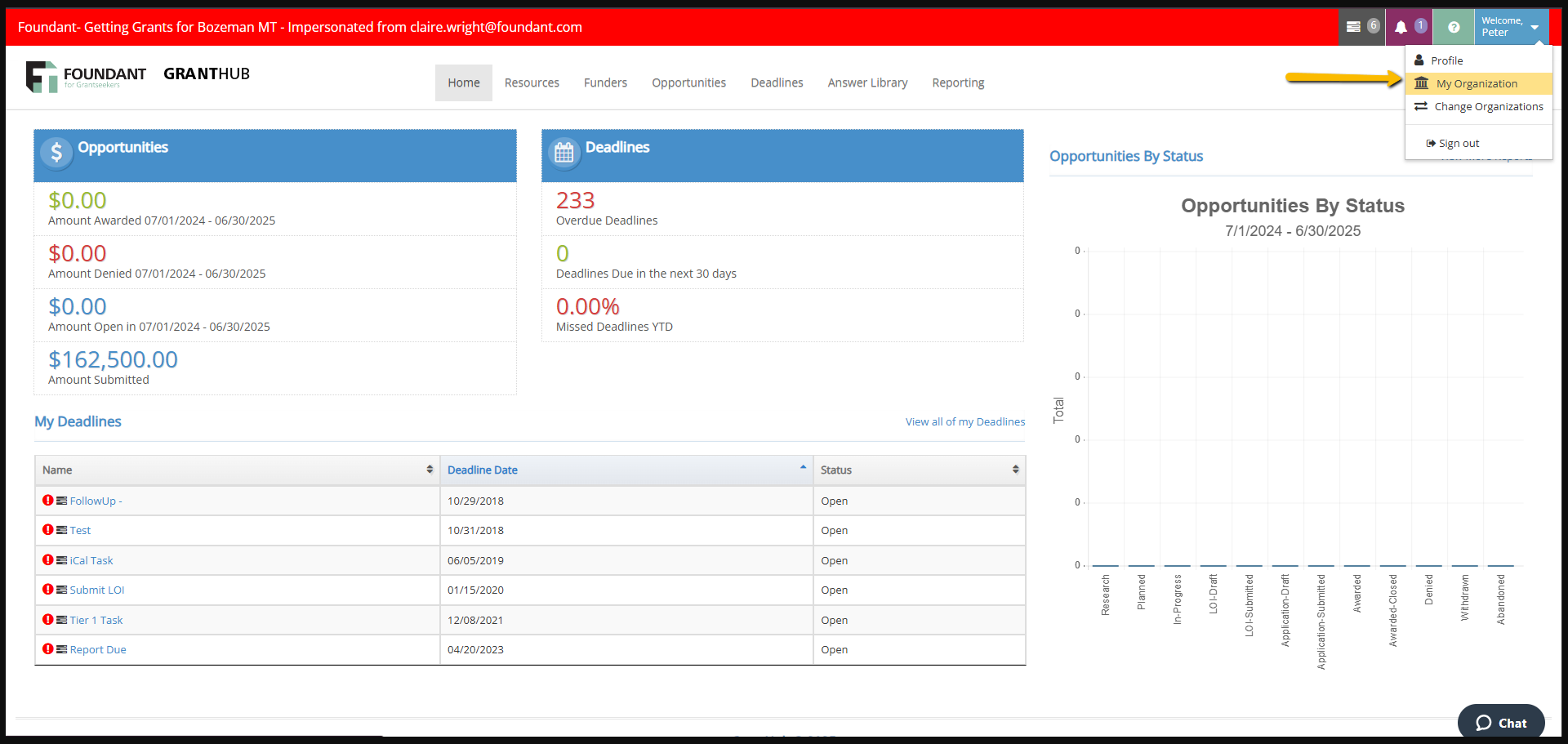Click the deadline date 10/29/2018 cell
The image size is (1568, 744).
(x=627, y=501)
